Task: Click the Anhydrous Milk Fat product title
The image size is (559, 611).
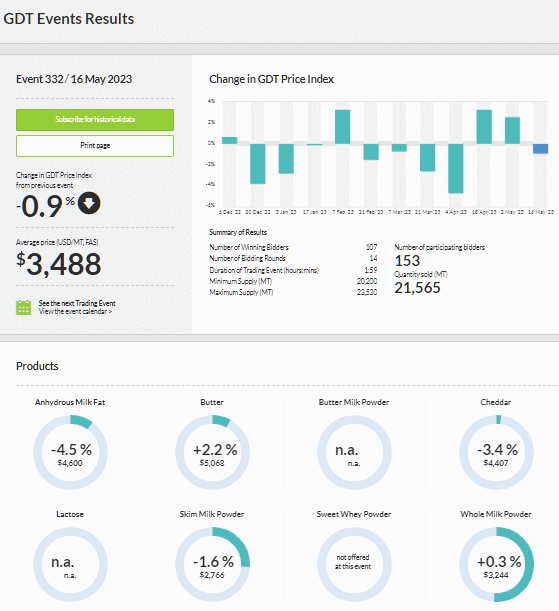Action: (70, 402)
